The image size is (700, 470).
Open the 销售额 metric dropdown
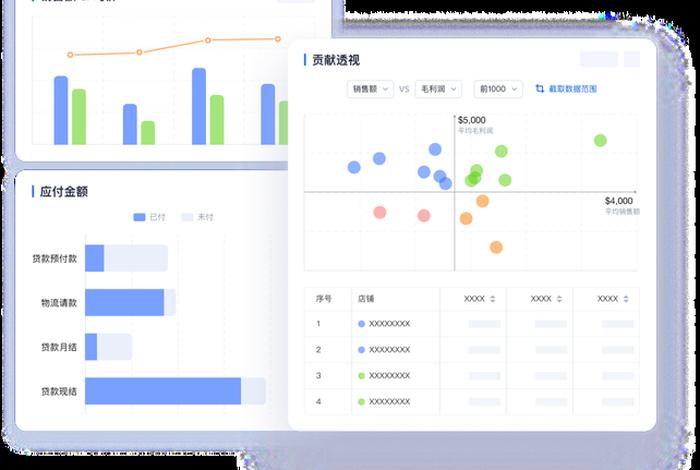click(370, 89)
